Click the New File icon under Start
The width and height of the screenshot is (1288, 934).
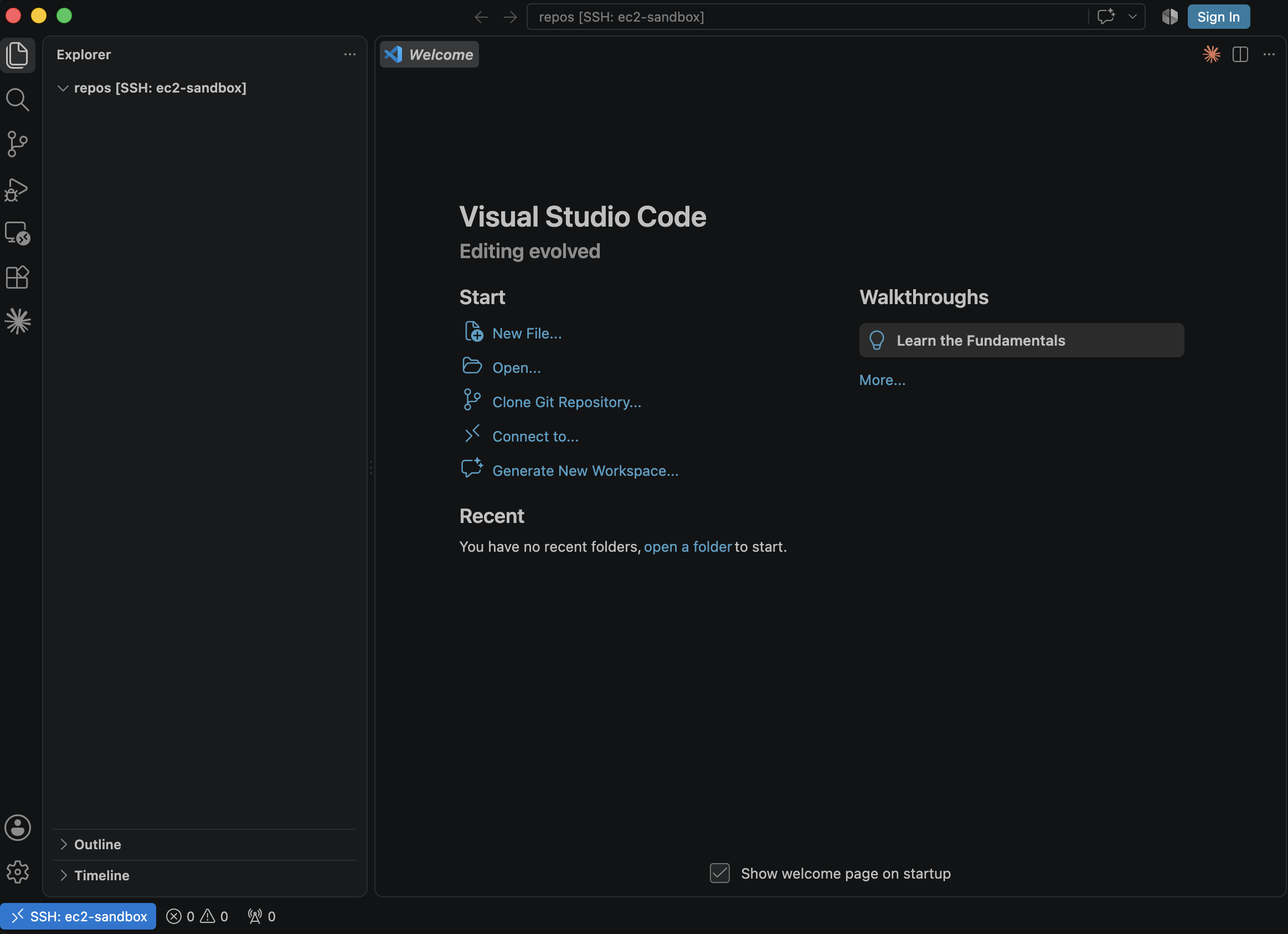[x=473, y=332]
